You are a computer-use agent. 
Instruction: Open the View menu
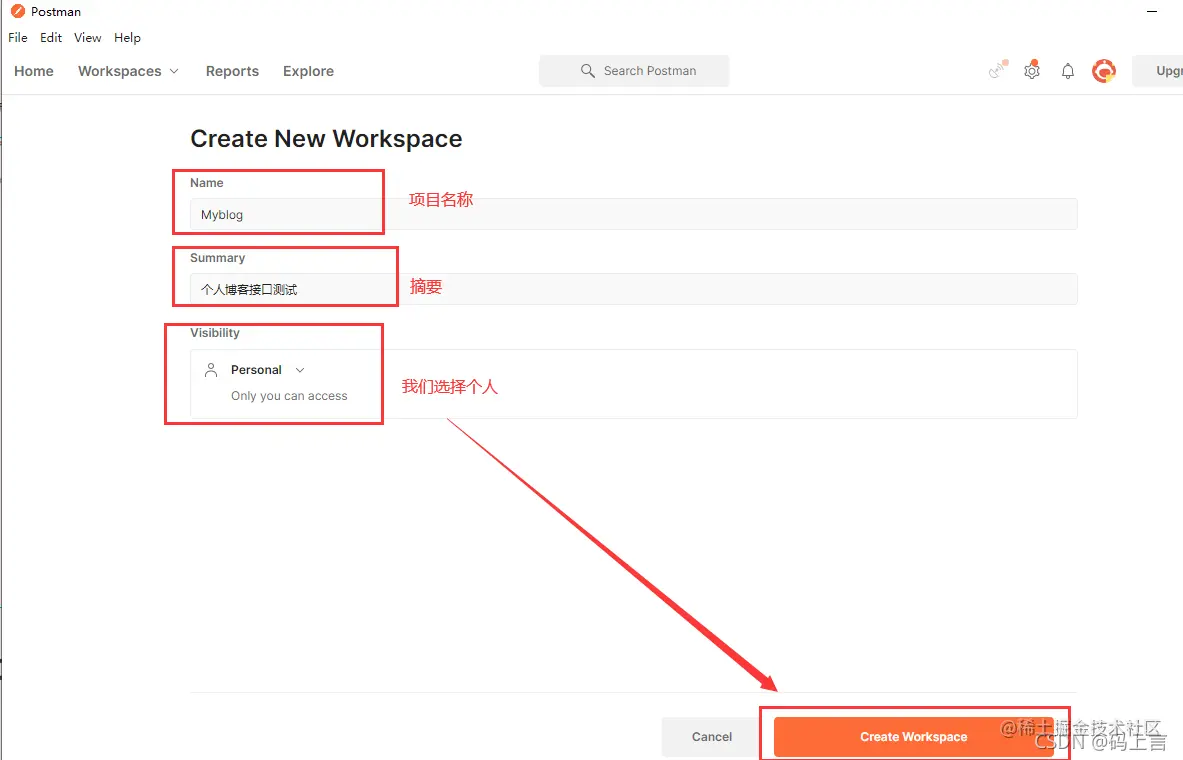[88, 38]
